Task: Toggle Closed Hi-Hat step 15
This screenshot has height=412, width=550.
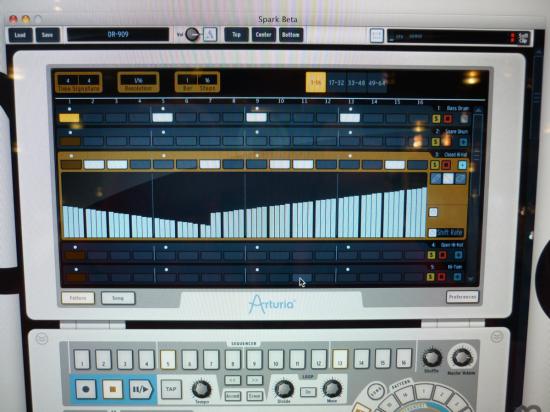Action: pyautogui.click(x=395, y=165)
